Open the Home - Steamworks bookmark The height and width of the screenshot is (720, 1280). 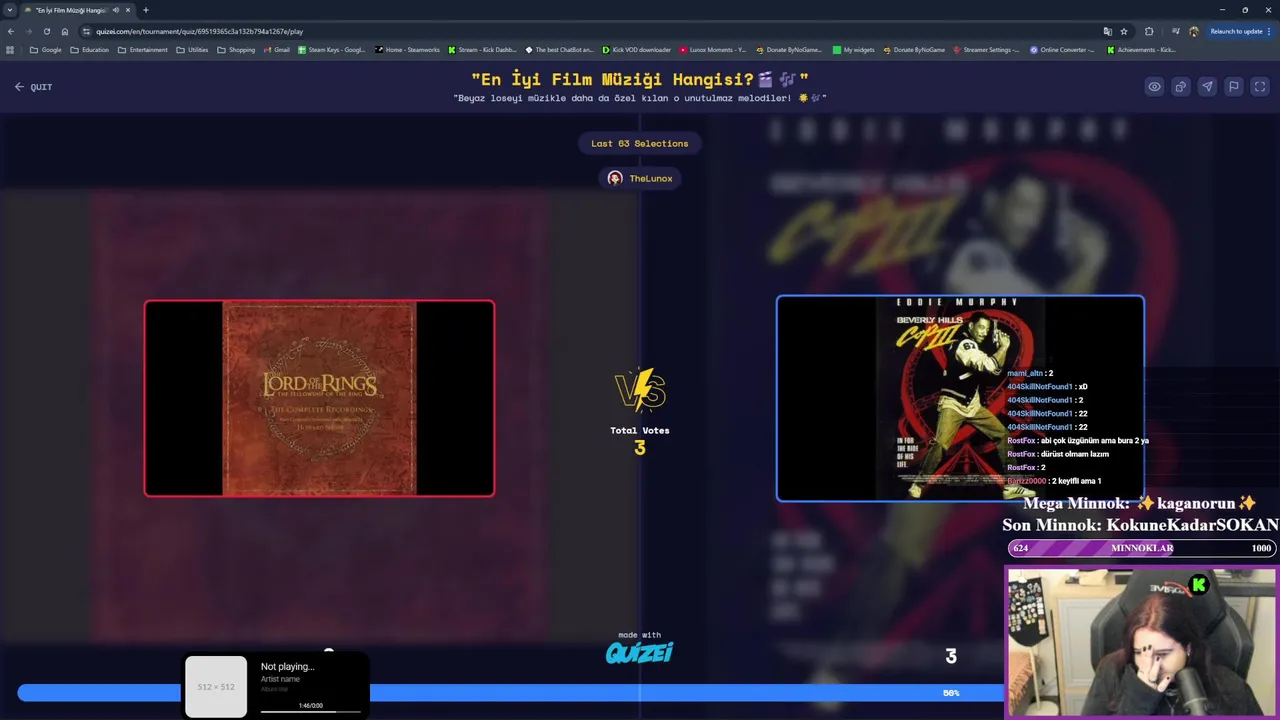[407, 50]
